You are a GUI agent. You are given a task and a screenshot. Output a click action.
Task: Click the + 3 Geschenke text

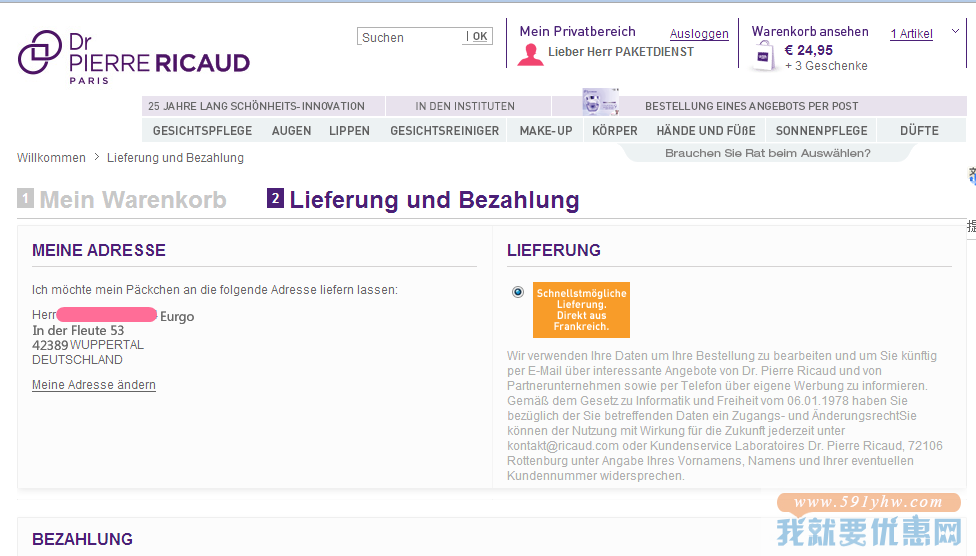pyautogui.click(x=826, y=66)
